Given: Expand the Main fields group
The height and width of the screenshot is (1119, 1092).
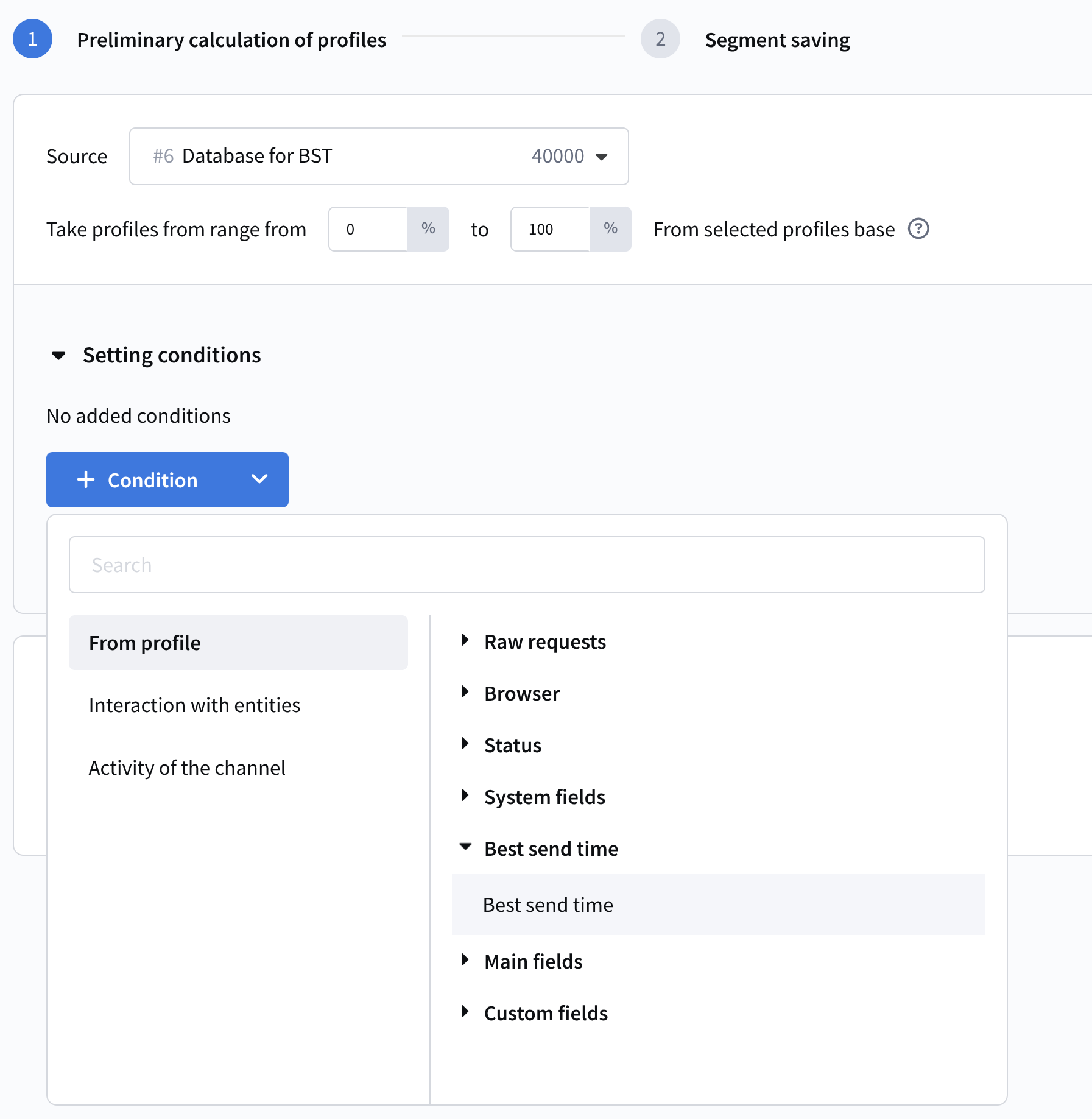Looking at the screenshot, I should coord(465,960).
